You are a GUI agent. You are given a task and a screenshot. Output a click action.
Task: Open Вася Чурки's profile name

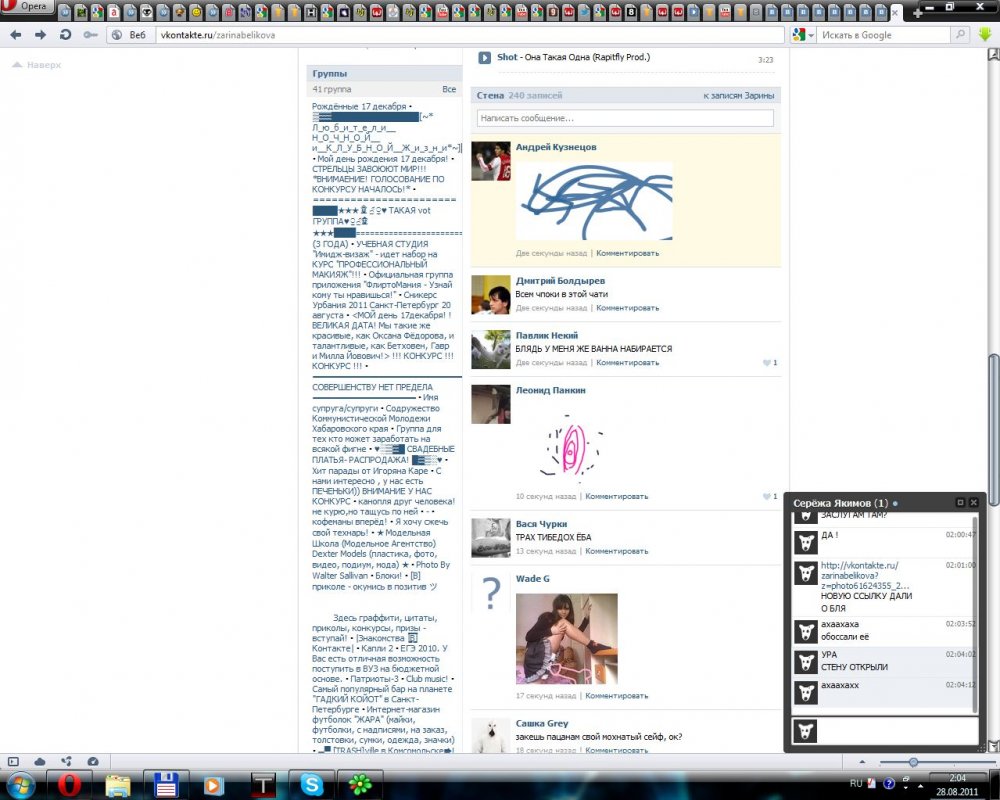coord(541,524)
